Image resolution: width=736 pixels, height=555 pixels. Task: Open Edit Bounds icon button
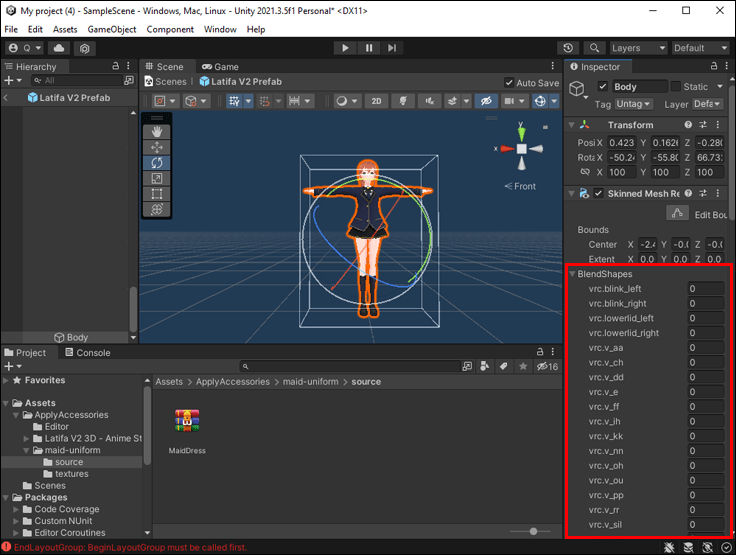point(677,213)
